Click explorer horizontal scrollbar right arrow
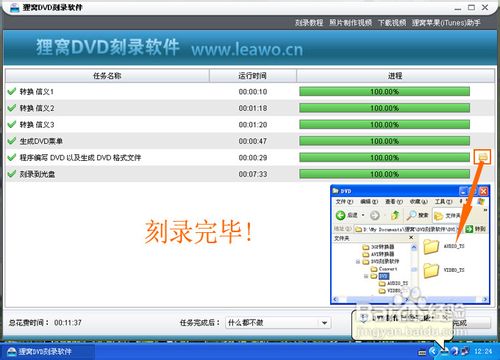Screen dimensions: 500x360 point(486,299)
